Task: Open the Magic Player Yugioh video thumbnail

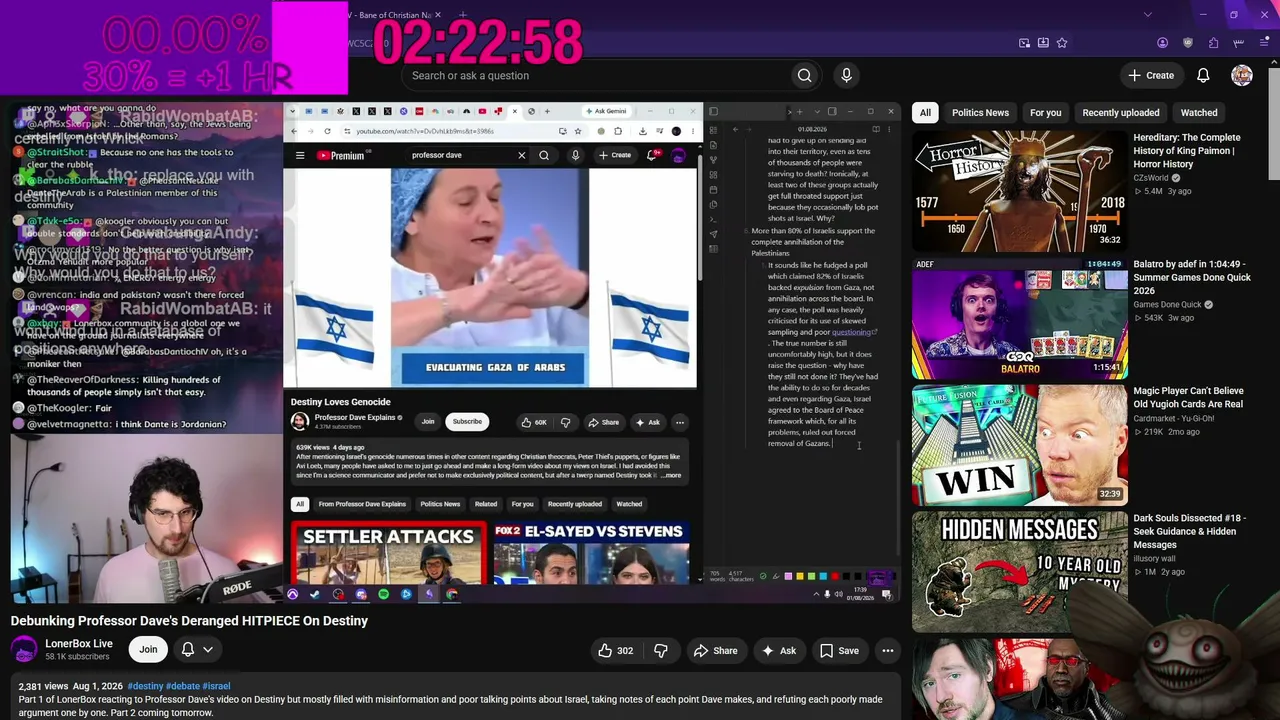Action: pyautogui.click(x=1019, y=445)
